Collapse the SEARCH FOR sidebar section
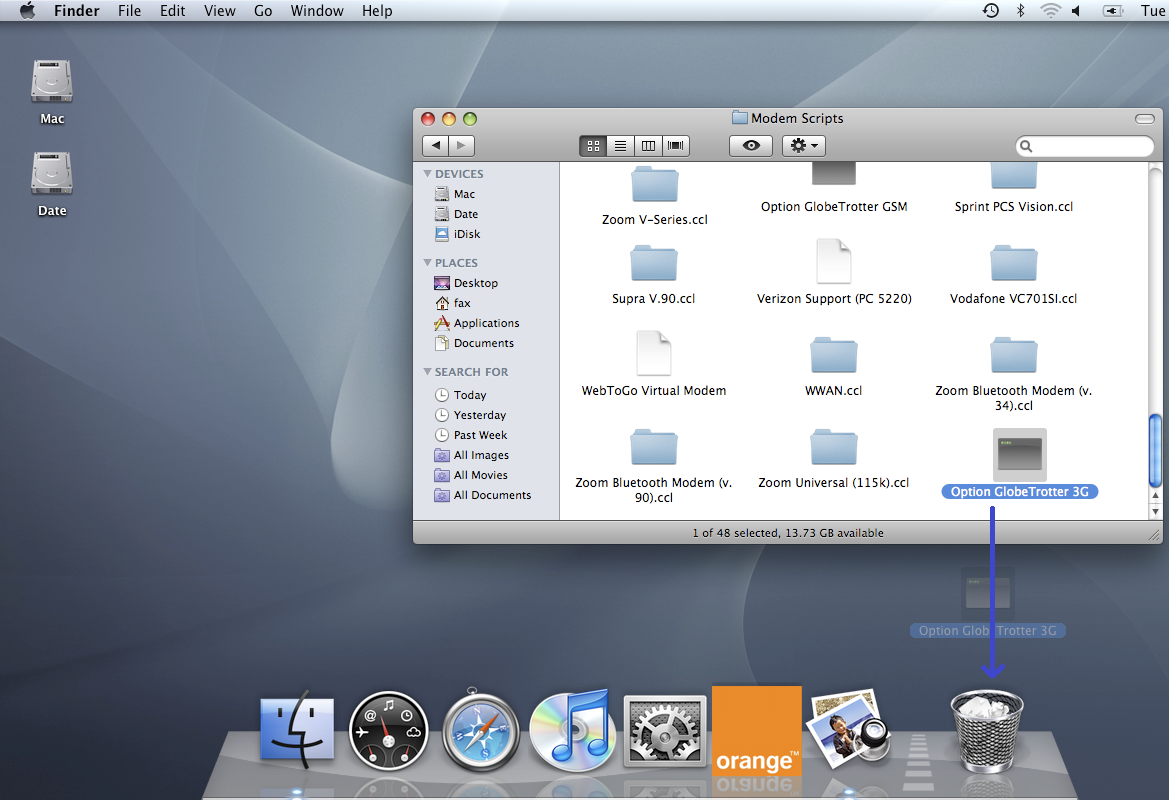The height and width of the screenshot is (800, 1169). [x=427, y=371]
